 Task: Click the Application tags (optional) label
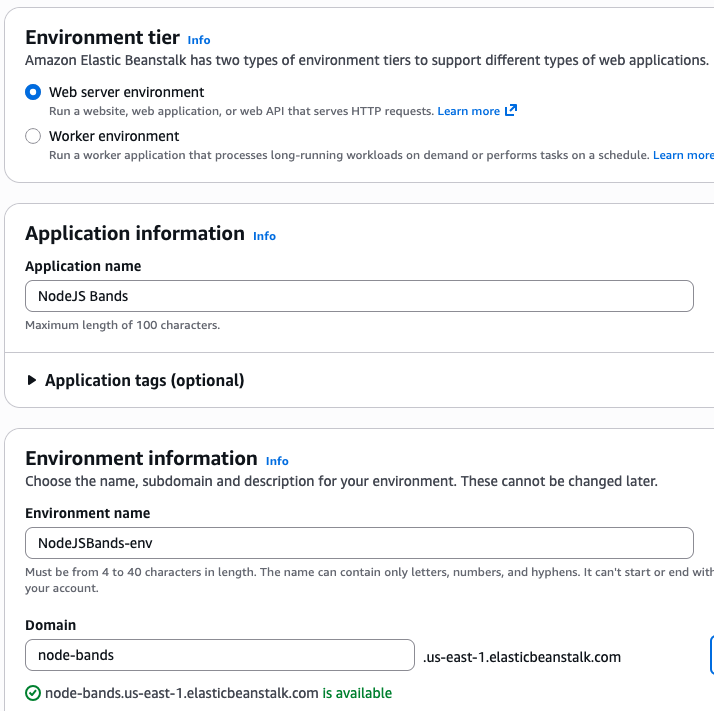coord(144,380)
